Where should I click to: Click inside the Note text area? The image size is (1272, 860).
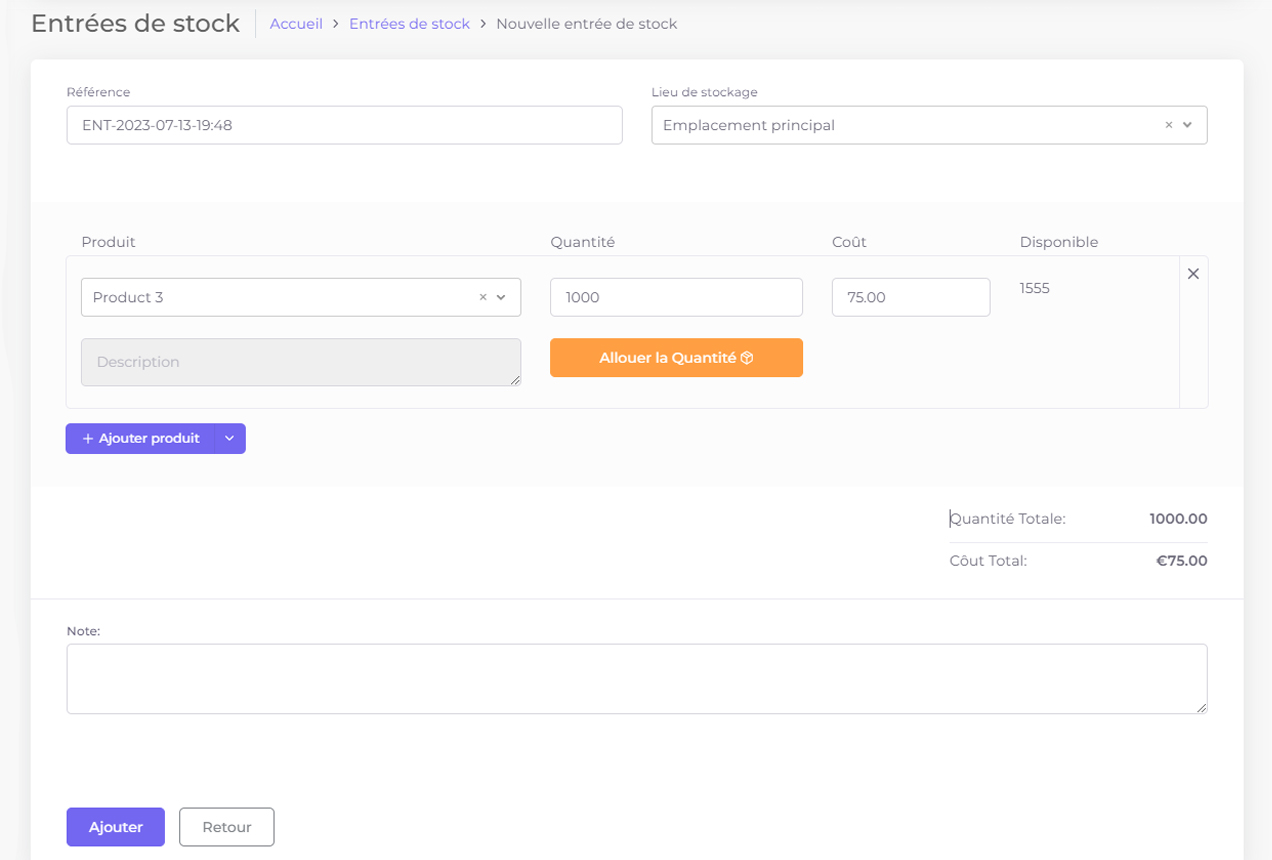tap(636, 679)
